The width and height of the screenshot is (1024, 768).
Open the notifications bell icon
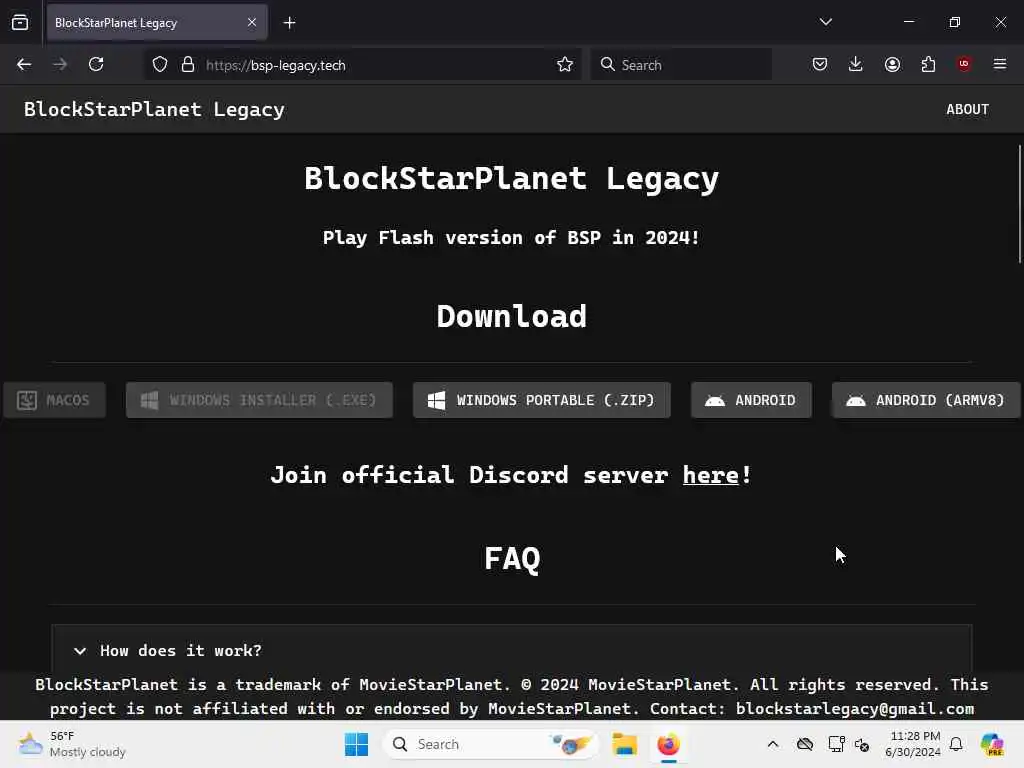coord(956,744)
